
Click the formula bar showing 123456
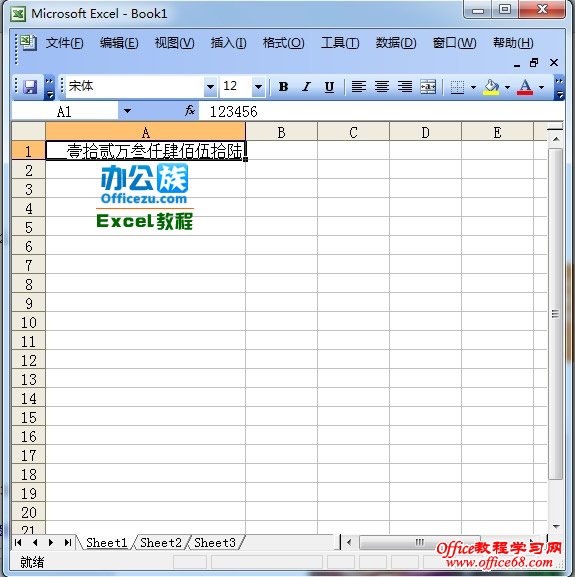click(x=381, y=111)
